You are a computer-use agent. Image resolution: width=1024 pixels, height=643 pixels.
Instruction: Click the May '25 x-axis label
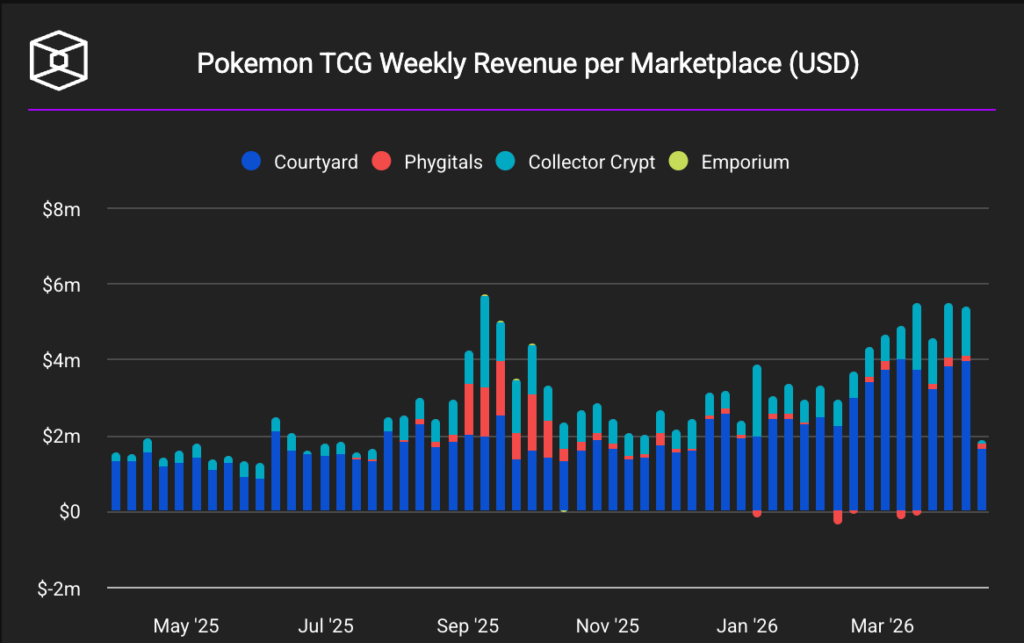click(186, 627)
